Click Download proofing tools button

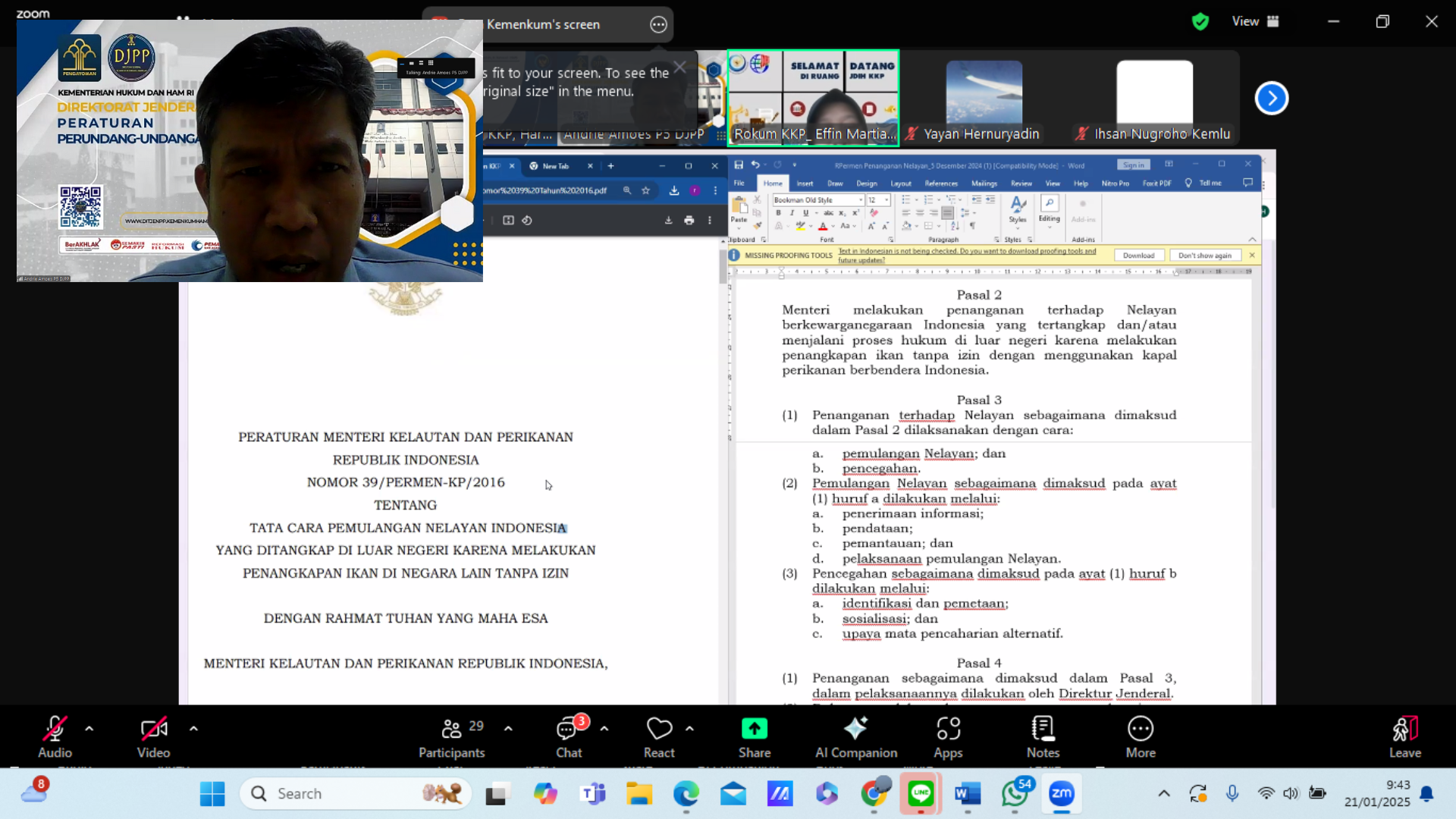(x=1138, y=256)
